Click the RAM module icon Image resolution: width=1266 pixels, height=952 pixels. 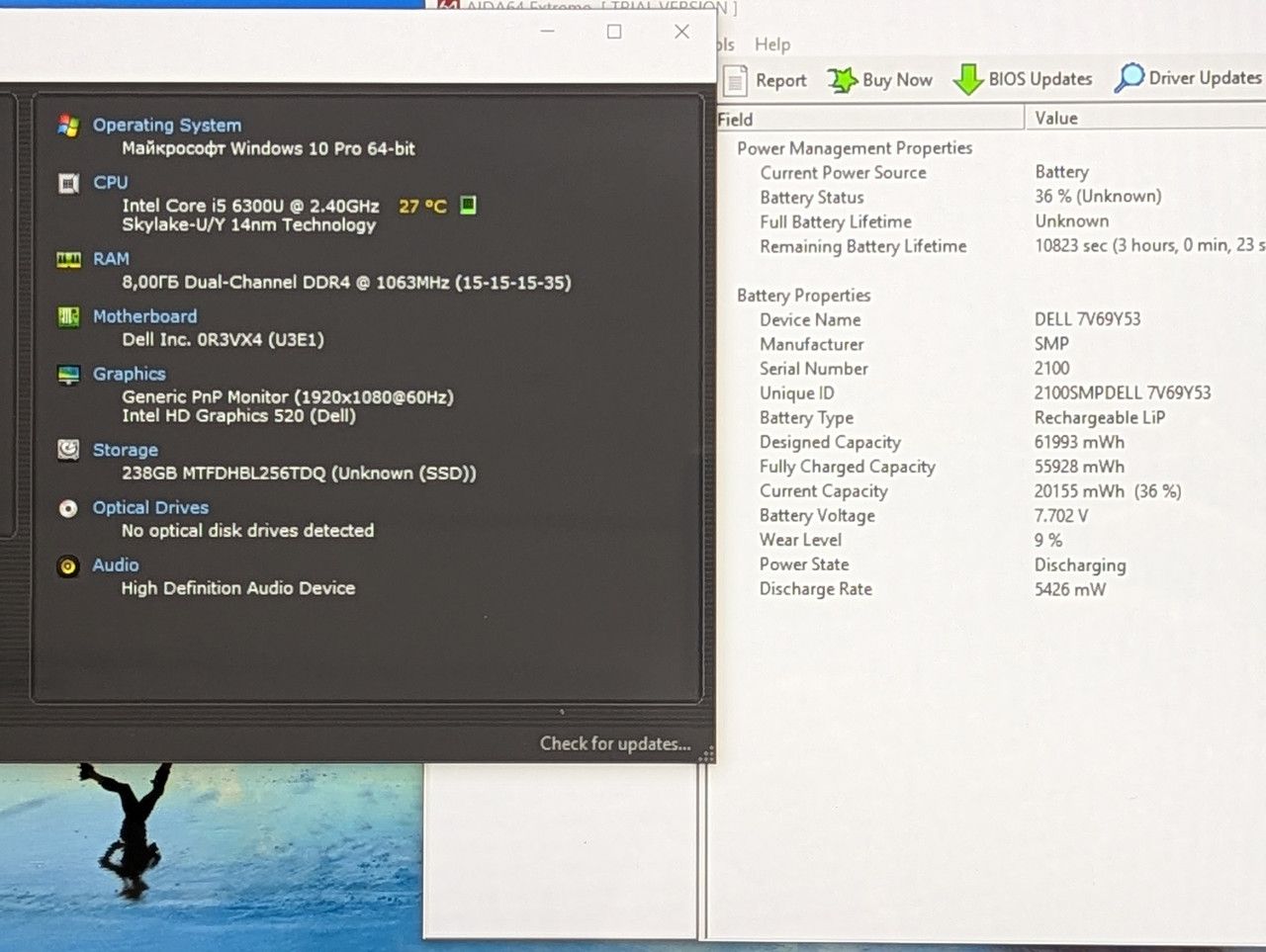pyautogui.click(x=68, y=260)
